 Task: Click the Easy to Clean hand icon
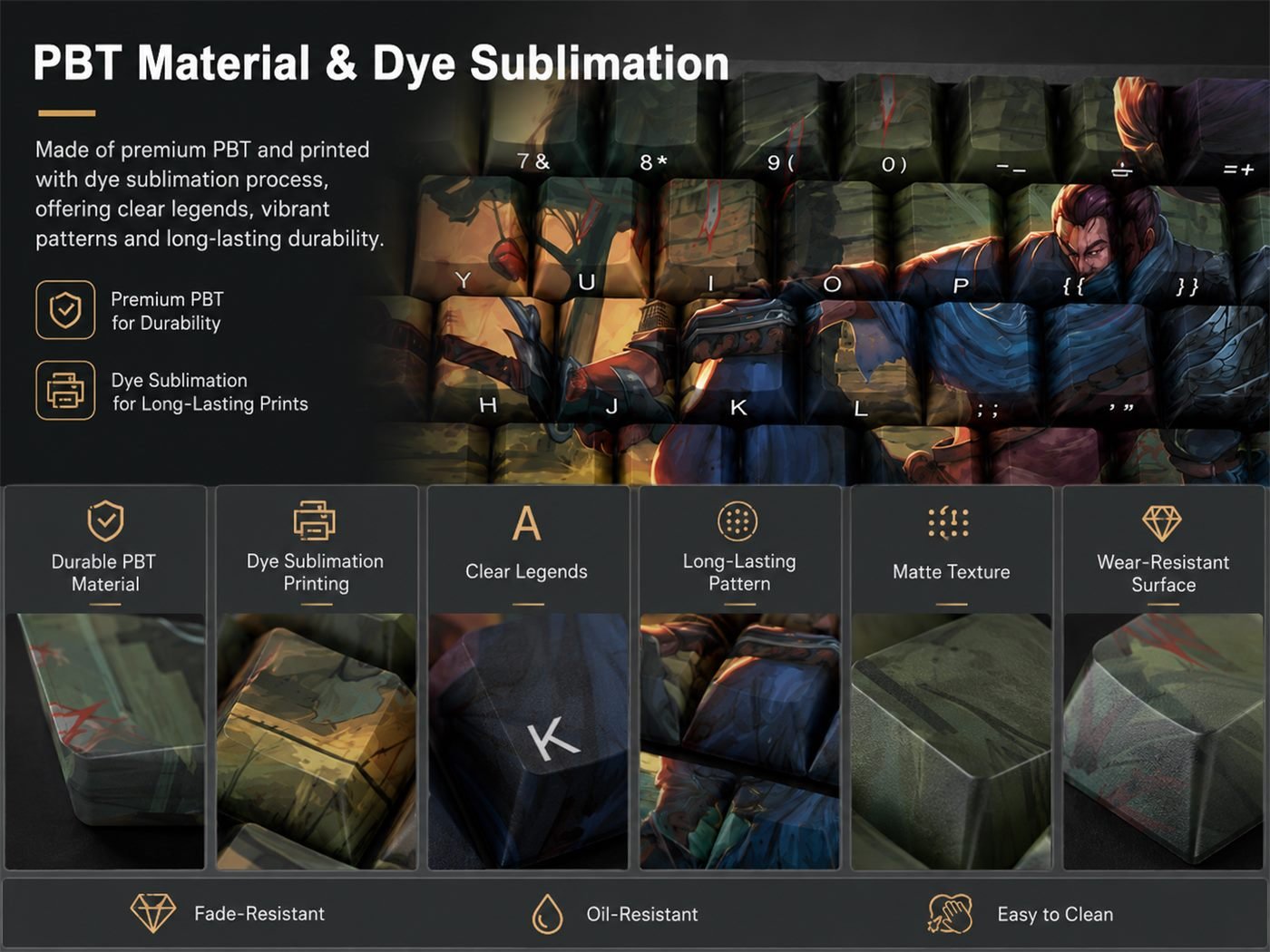point(950,914)
